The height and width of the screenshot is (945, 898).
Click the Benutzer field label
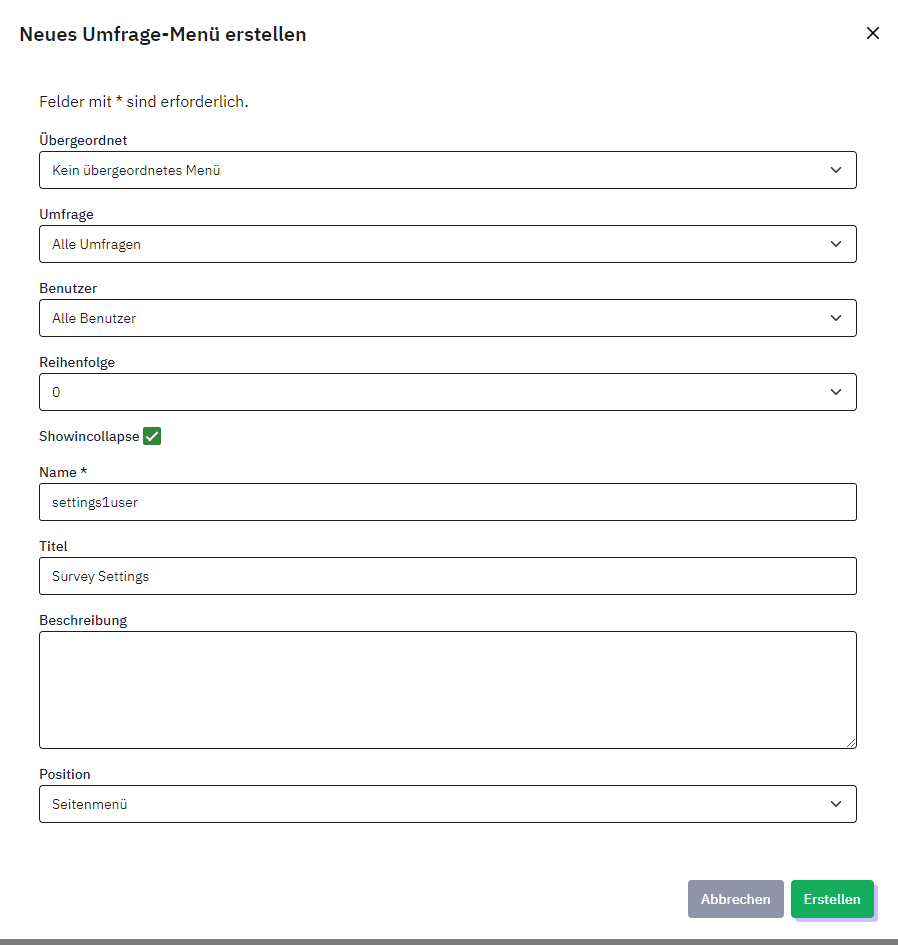tap(67, 288)
